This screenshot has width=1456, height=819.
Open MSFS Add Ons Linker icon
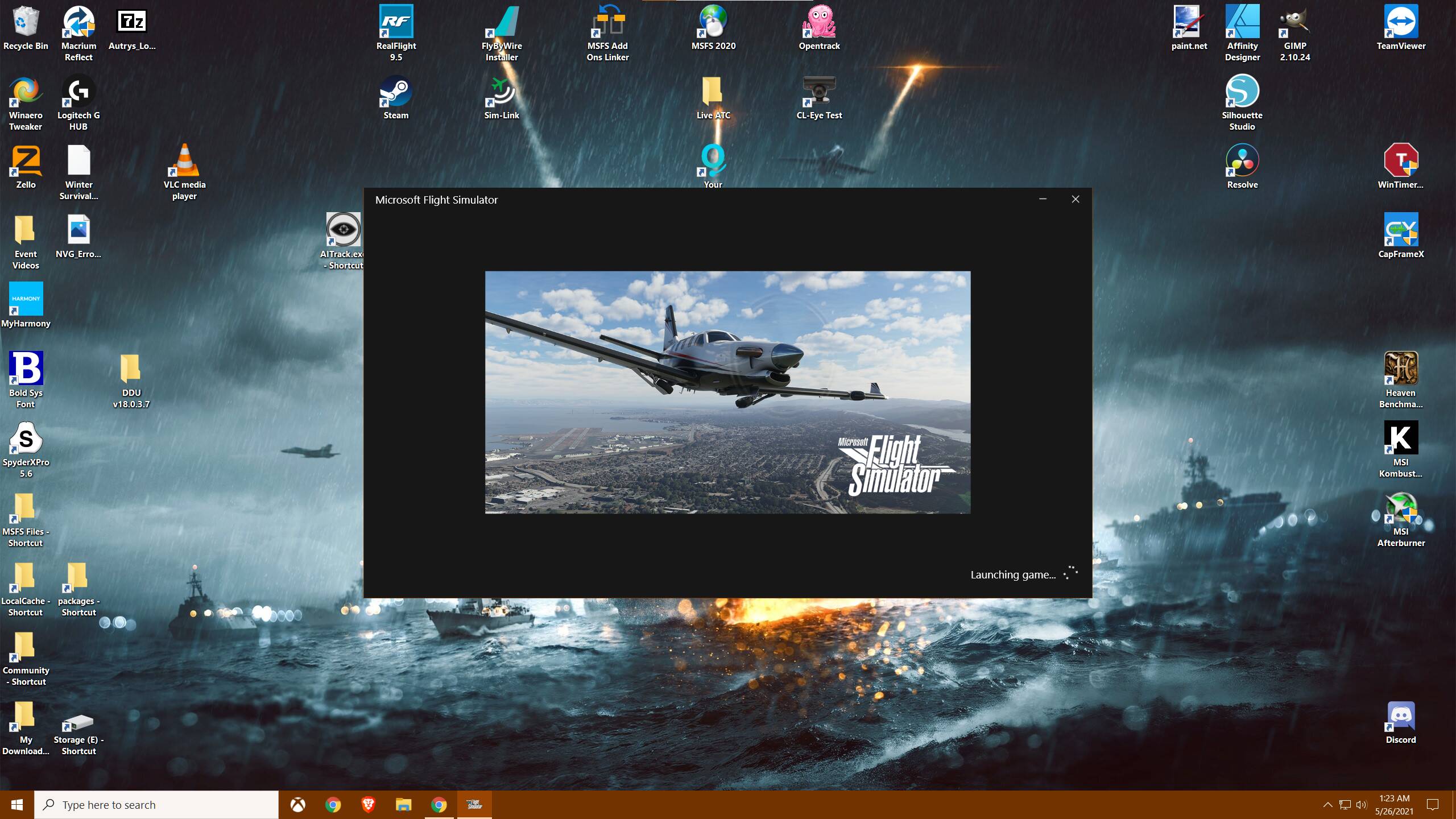coord(607,33)
